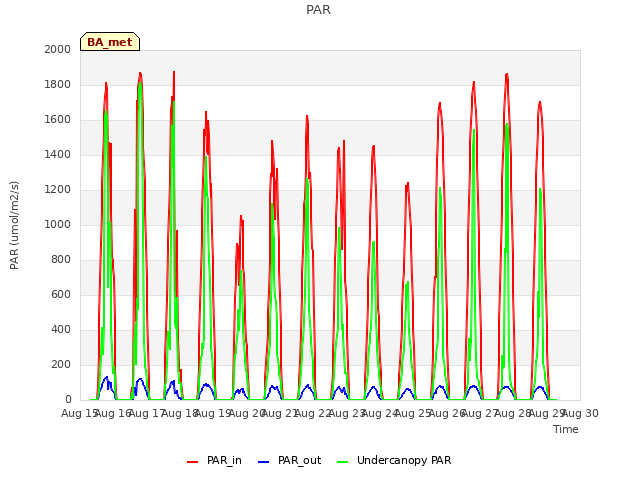The image size is (640, 480).
Task: Click the 1200 y-axis tick label
Action: pos(58,189)
